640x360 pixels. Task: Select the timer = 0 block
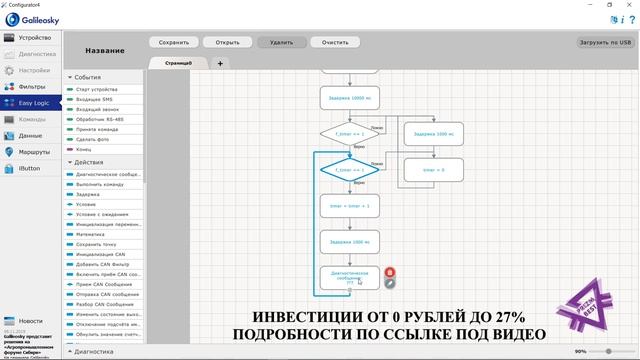(434, 170)
